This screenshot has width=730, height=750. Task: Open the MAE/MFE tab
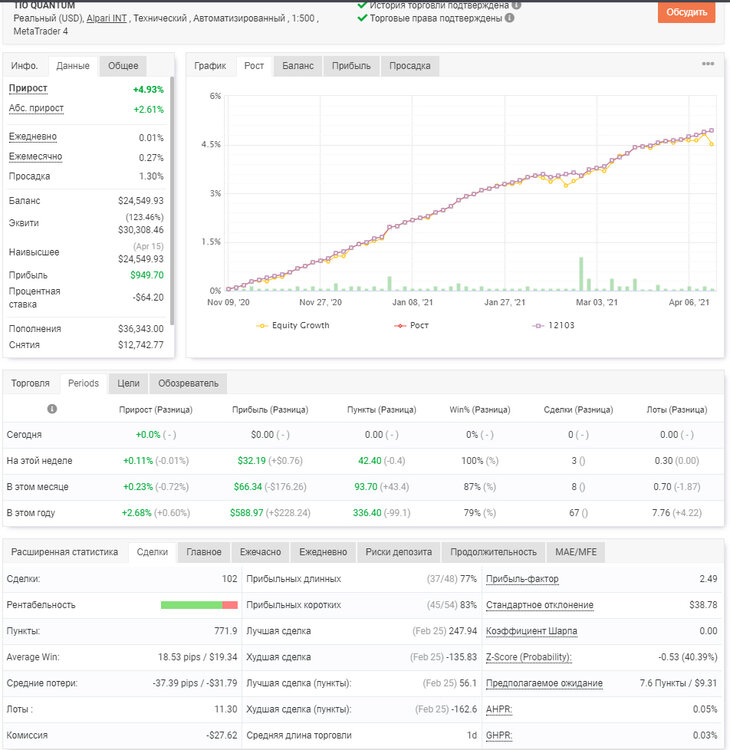(575, 552)
